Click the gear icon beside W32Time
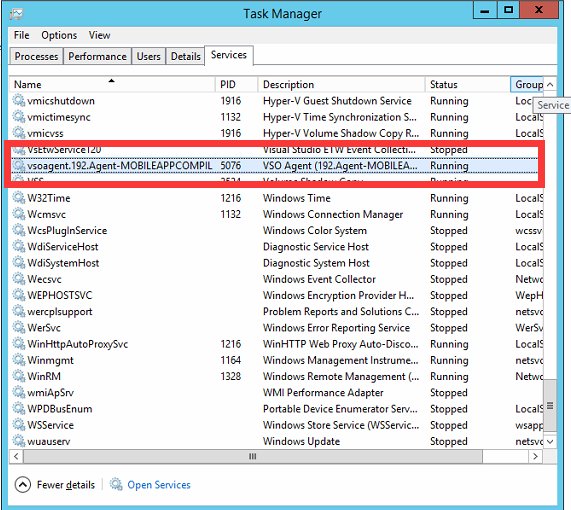 pyautogui.click(x=19, y=198)
